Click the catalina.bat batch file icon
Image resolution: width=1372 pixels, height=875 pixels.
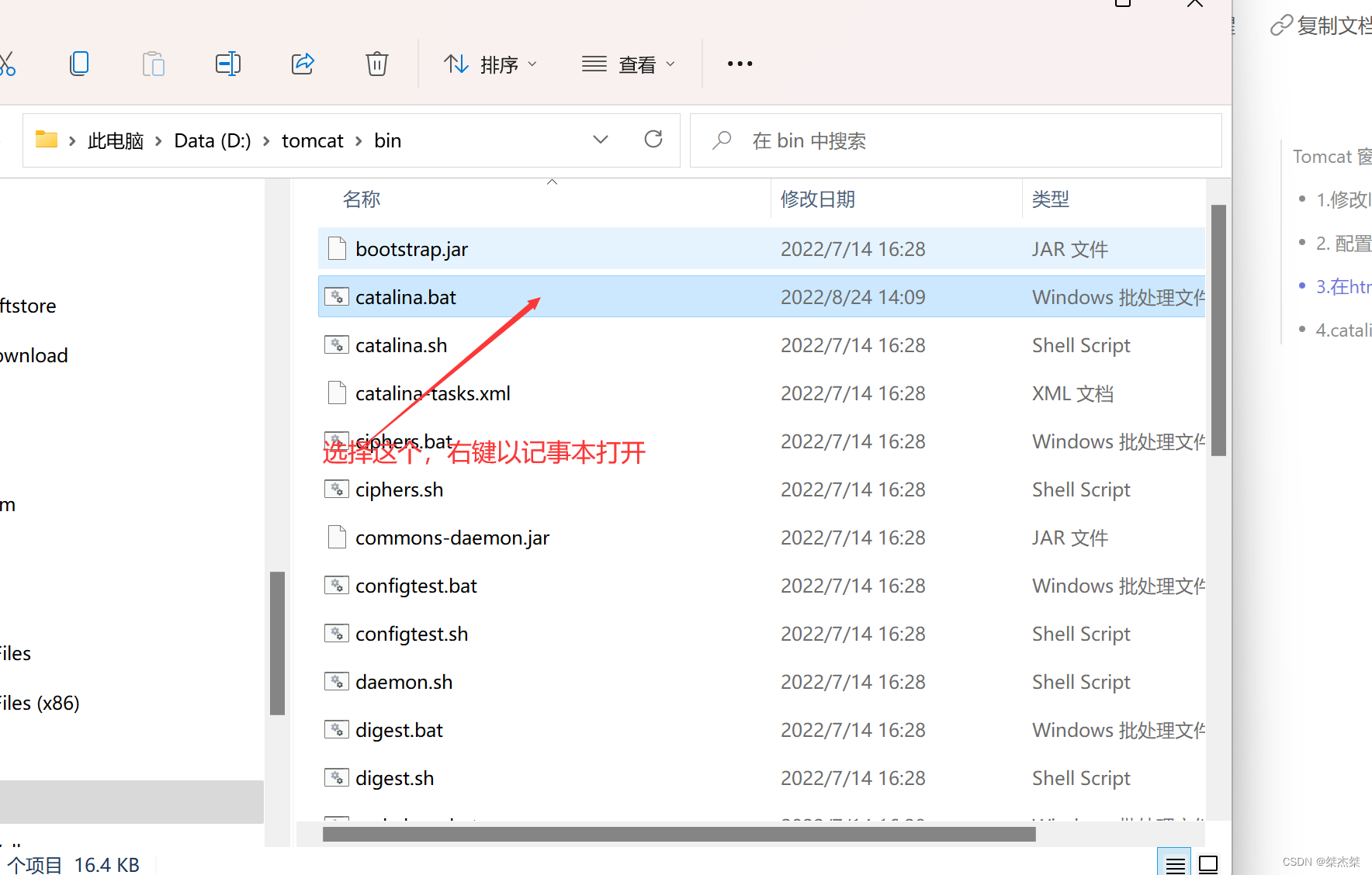(x=337, y=296)
